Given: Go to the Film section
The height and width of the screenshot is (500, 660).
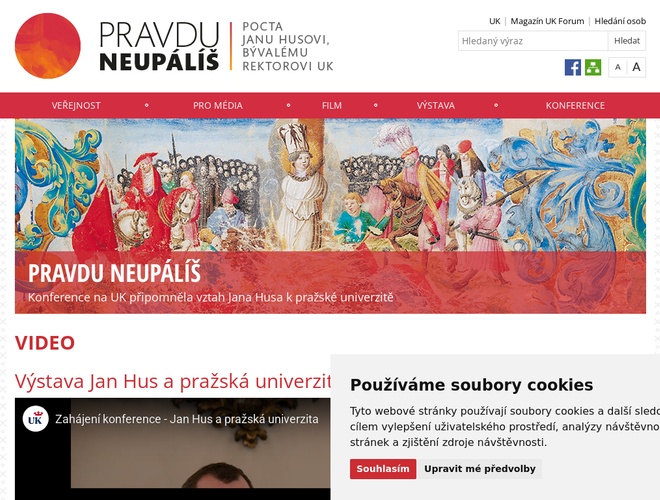Looking at the screenshot, I should pos(332,106).
